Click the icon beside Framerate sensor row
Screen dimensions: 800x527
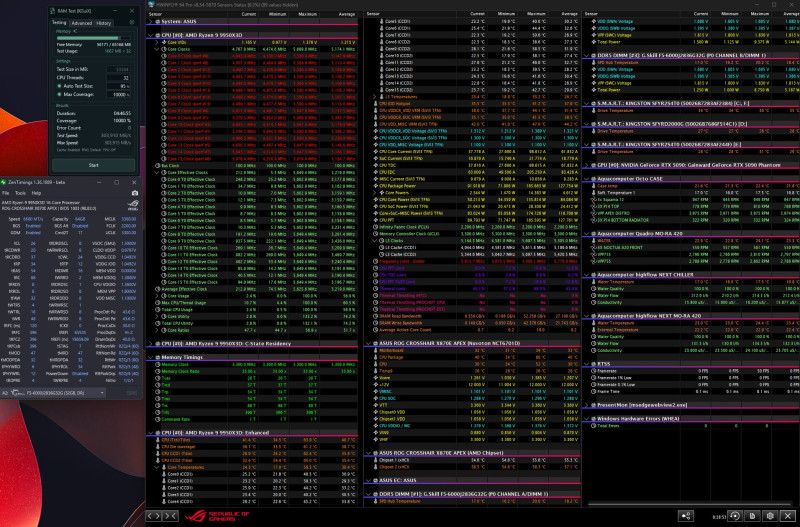pos(594,371)
